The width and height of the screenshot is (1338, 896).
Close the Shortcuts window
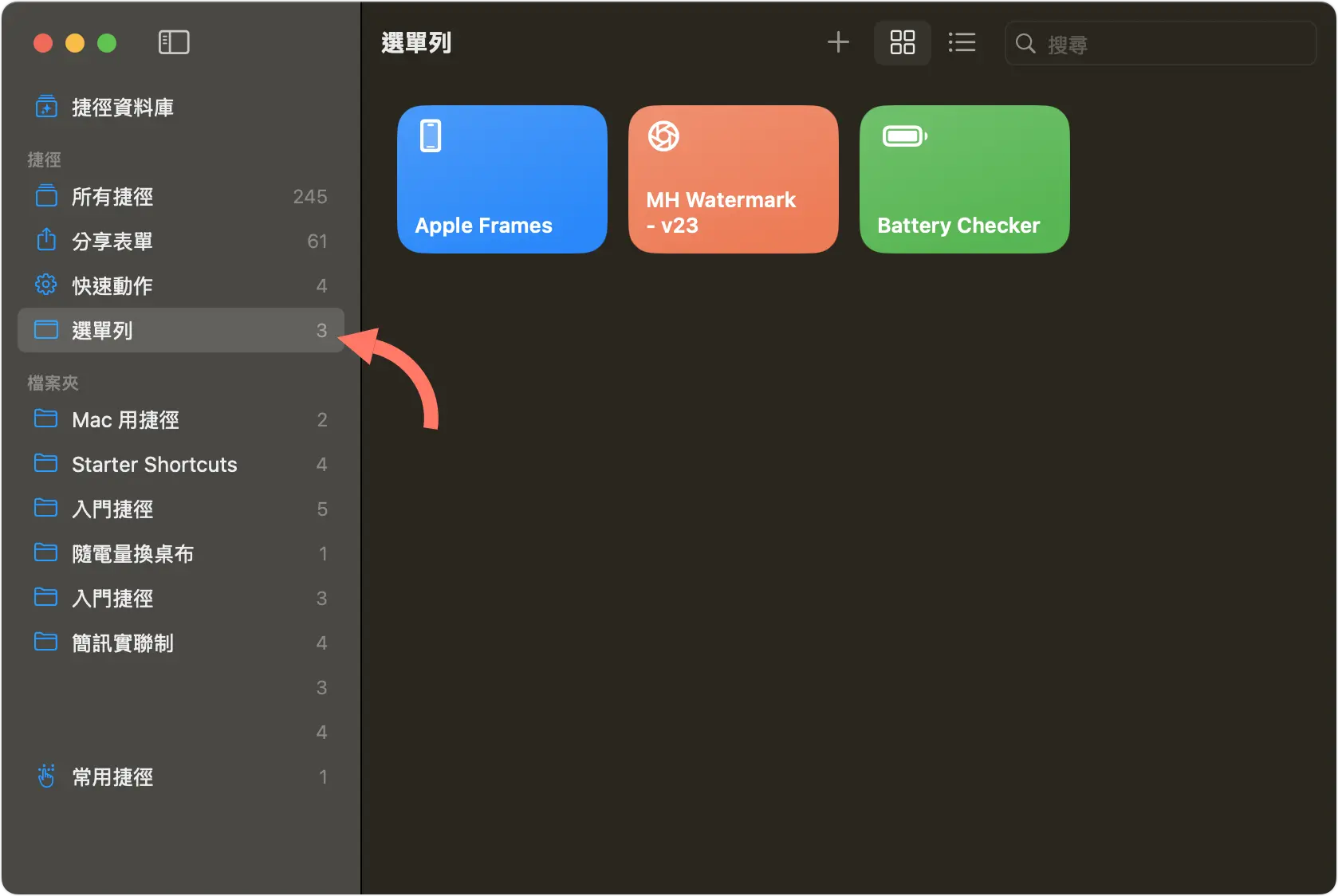coord(43,43)
